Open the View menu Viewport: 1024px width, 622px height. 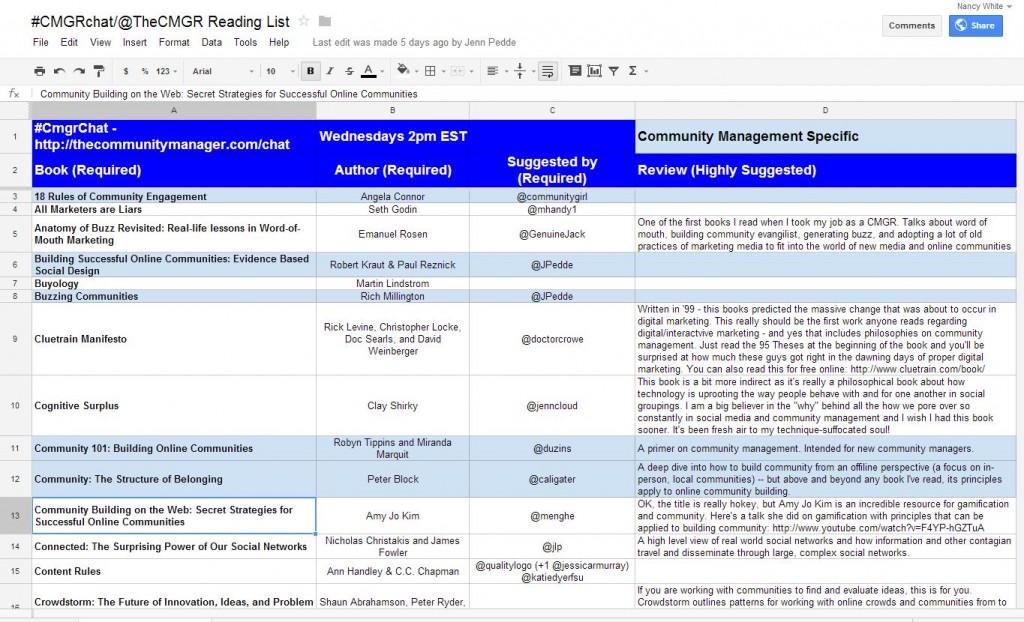pos(100,42)
